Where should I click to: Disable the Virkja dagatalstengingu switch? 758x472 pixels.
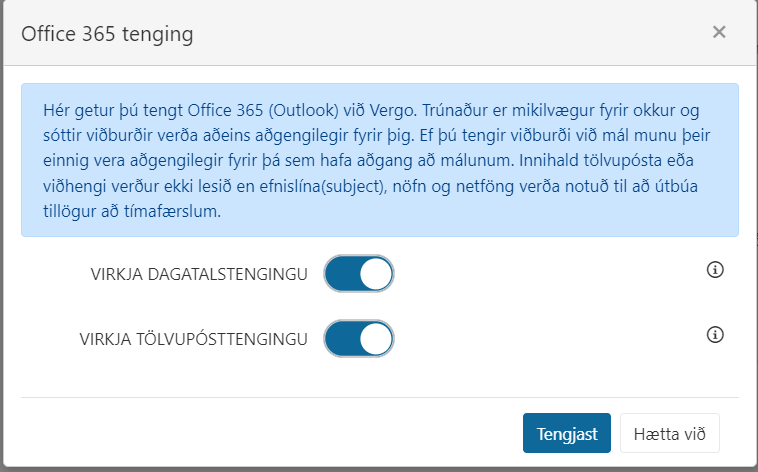(359, 274)
